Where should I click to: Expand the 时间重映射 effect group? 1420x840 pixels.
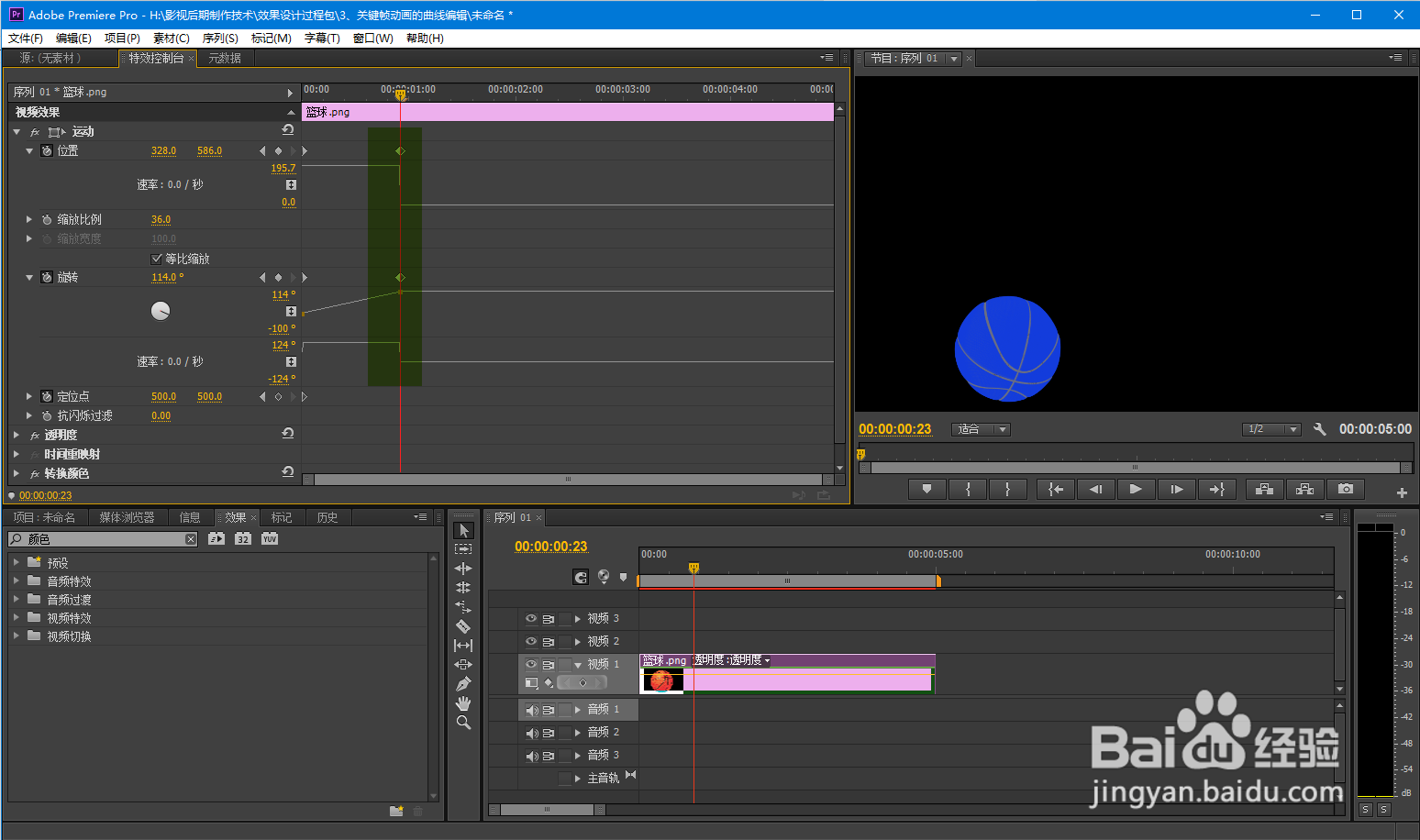17,454
